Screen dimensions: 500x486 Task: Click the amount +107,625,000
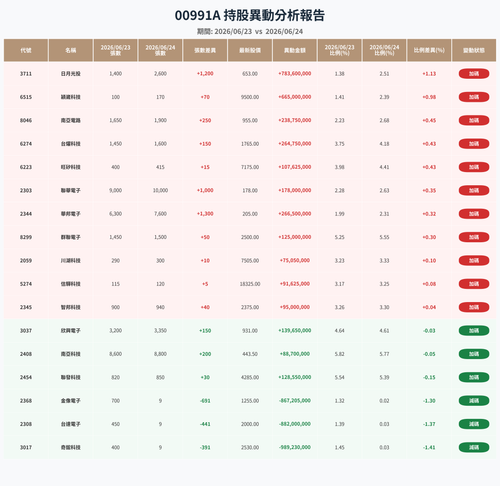click(x=295, y=167)
